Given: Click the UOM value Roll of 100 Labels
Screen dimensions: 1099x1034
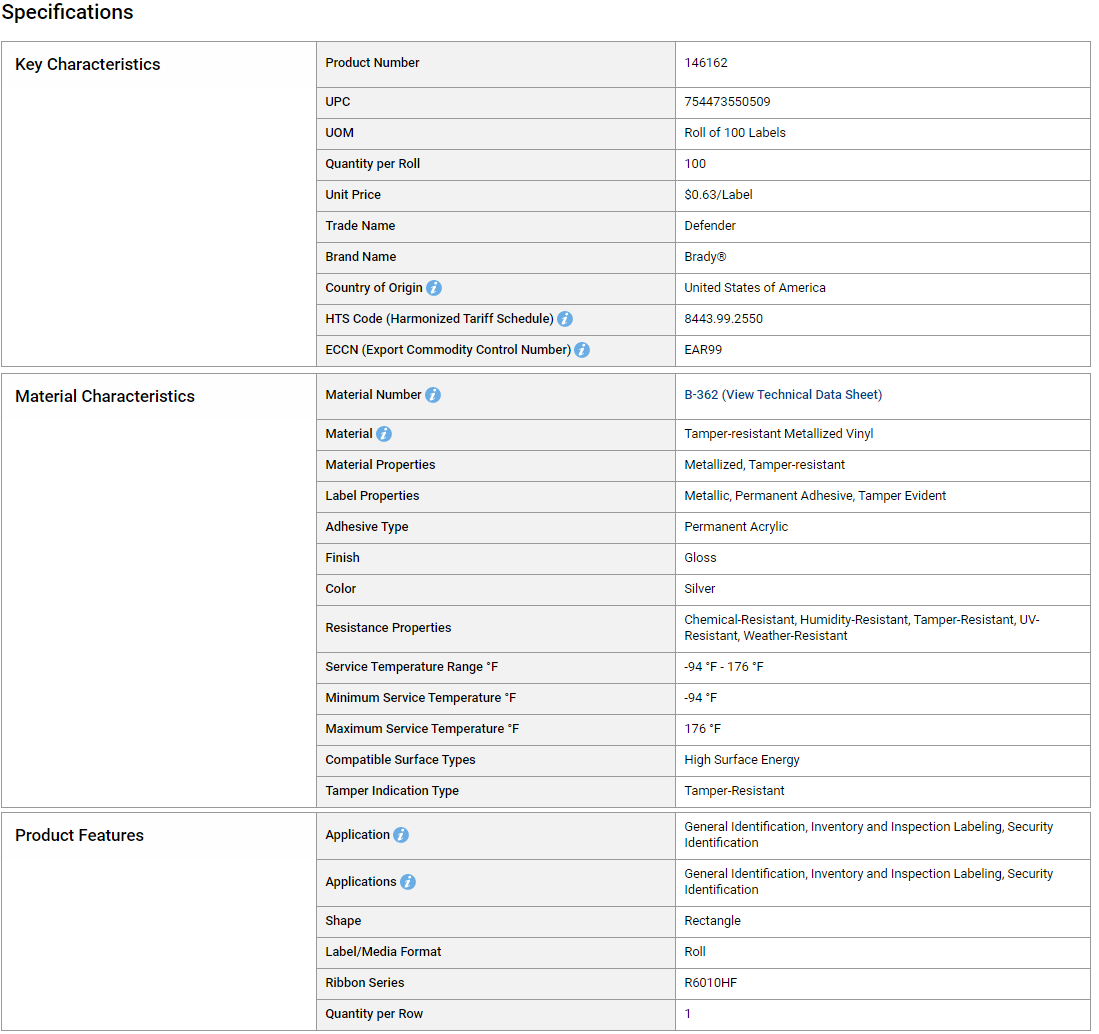Looking at the screenshot, I should 735,132.
